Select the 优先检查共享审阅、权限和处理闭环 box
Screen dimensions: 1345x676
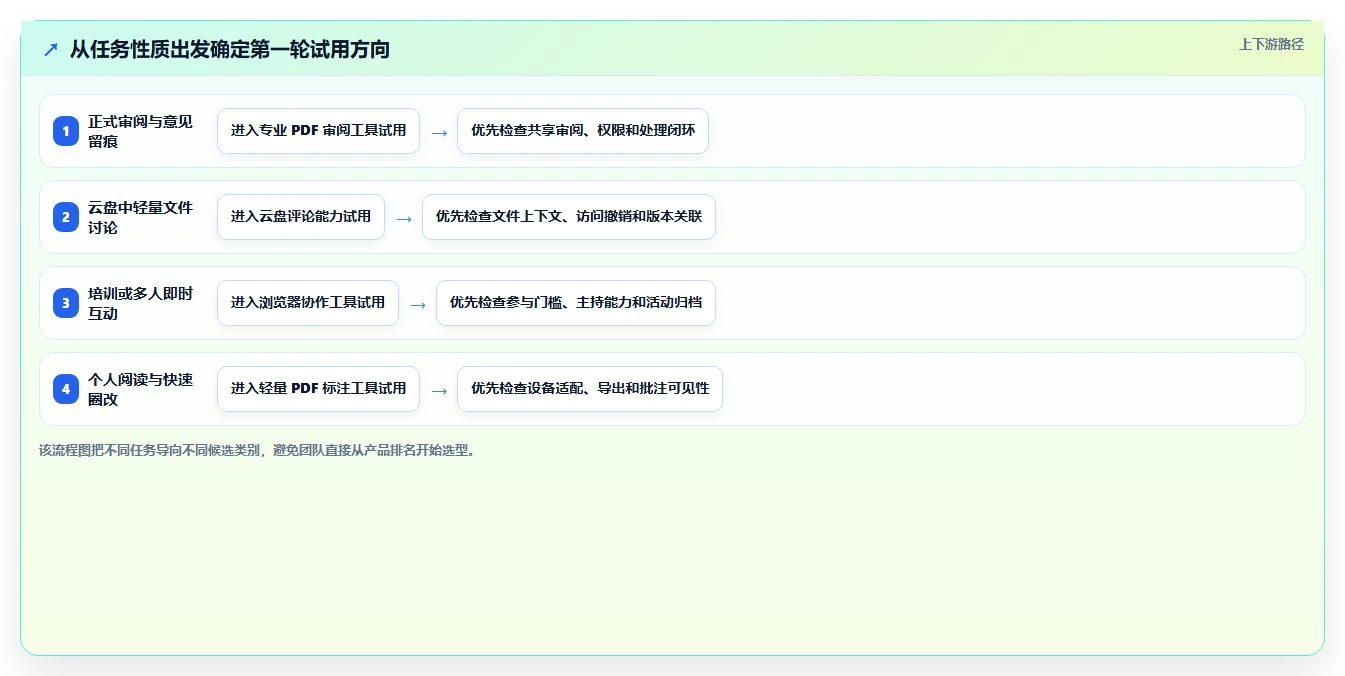[583, 131]
